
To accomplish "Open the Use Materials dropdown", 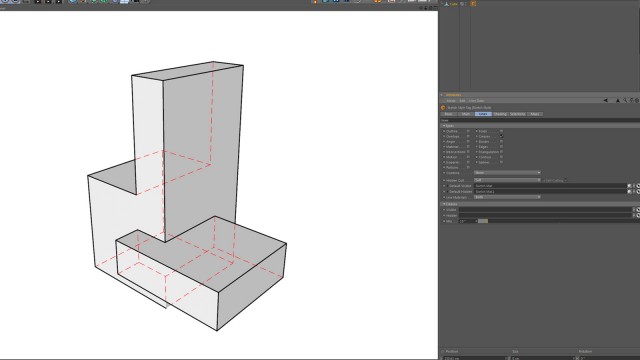I will coord(507,197).
